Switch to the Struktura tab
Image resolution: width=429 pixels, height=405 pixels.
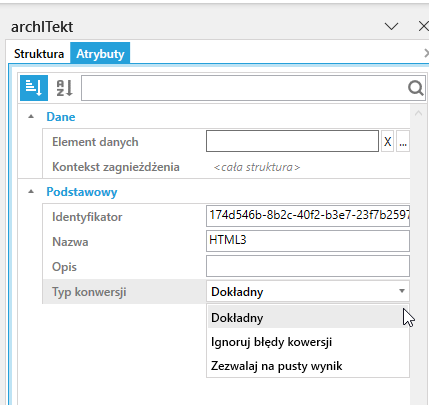[39, 54]
